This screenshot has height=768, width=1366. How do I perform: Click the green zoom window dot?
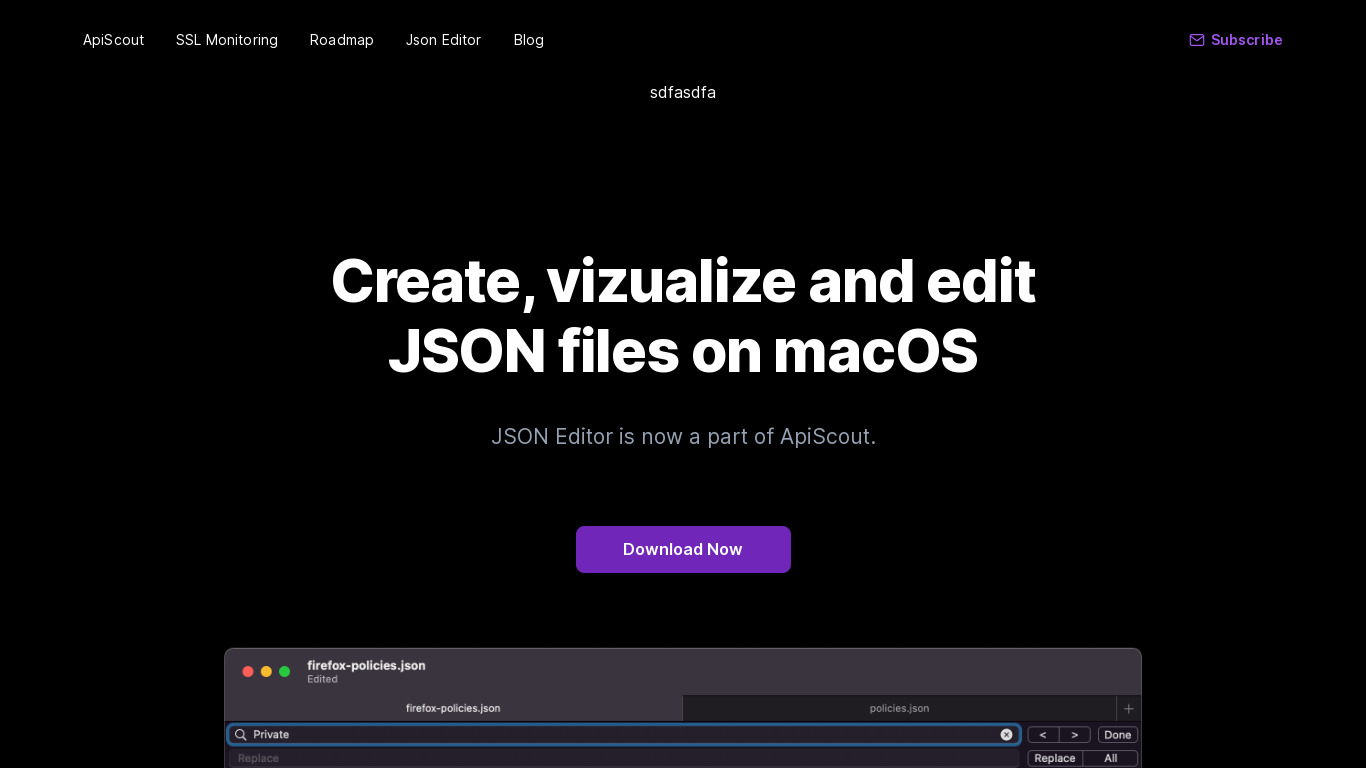point(284,672)
